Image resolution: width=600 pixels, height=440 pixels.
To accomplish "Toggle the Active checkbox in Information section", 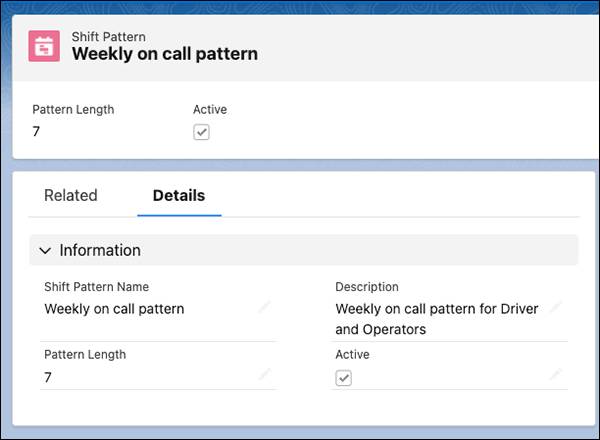I will tap(343, 378).
